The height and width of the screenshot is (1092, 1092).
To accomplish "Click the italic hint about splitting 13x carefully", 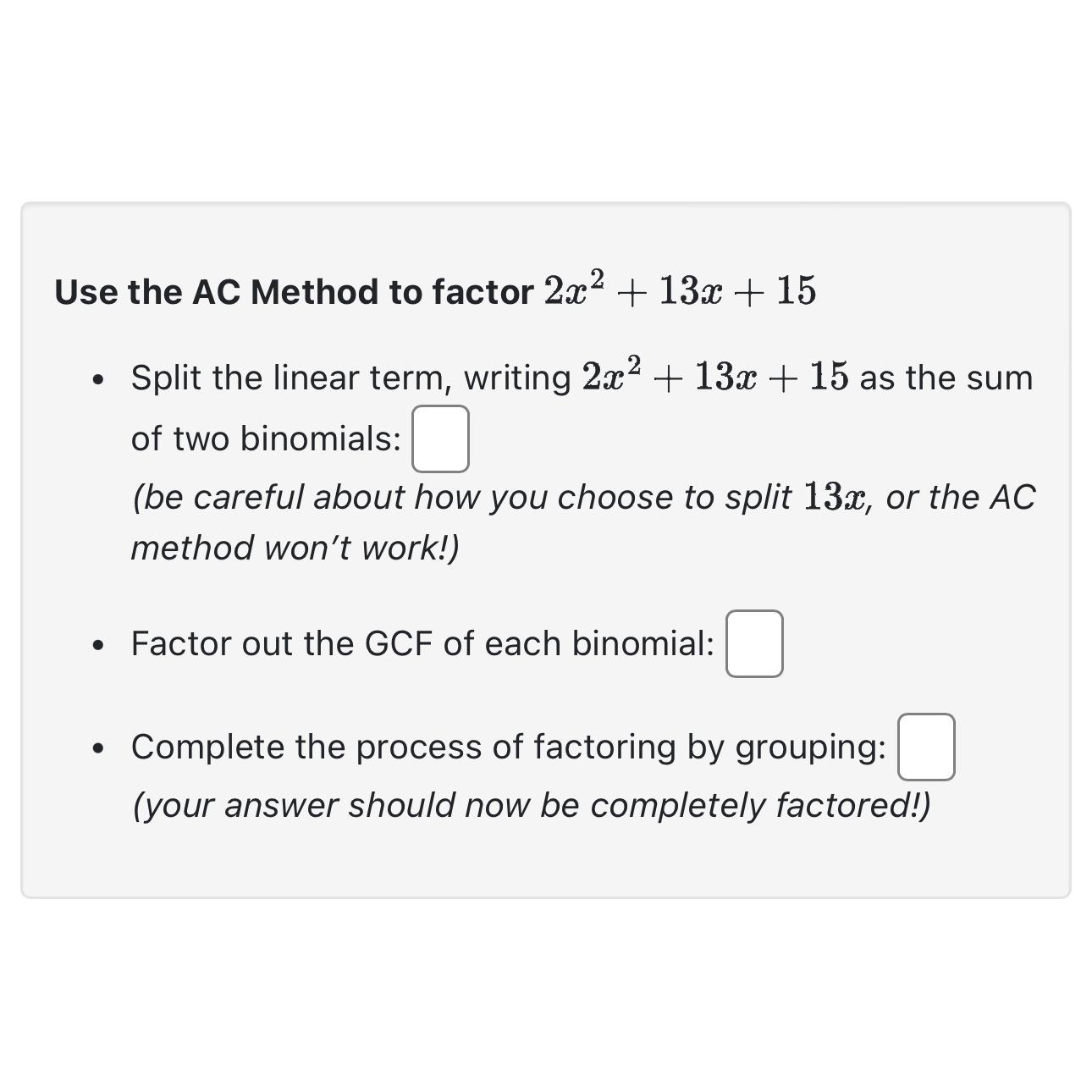I will pos(584,497).
